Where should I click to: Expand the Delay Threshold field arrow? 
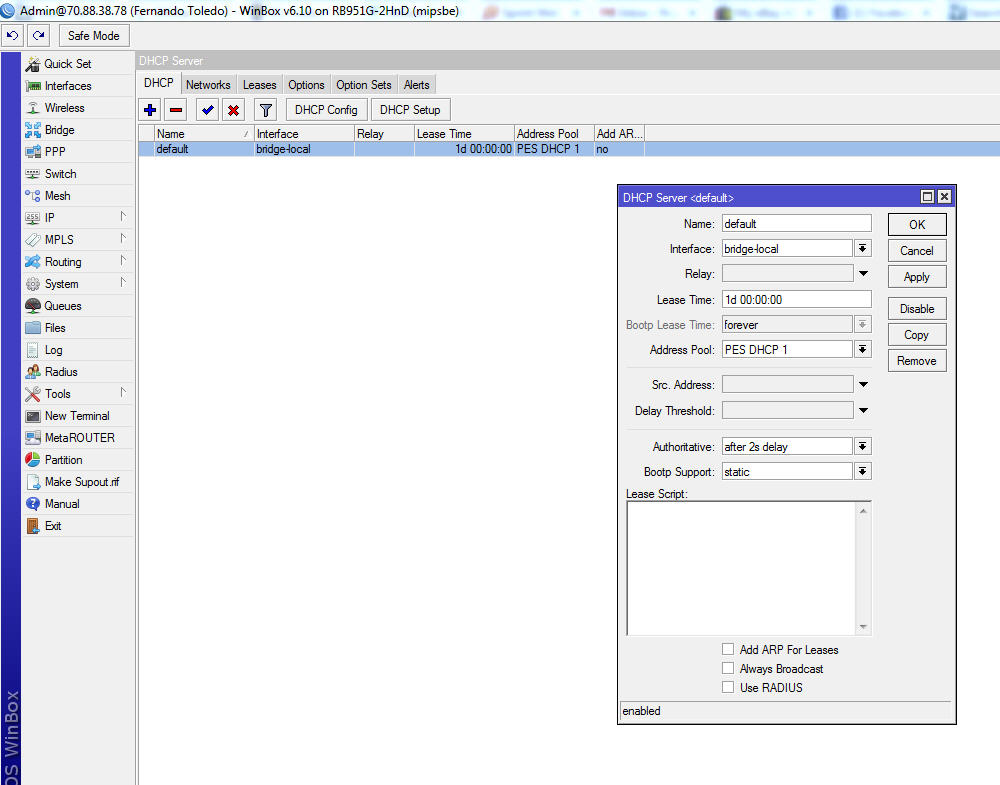tap(864, 411)
